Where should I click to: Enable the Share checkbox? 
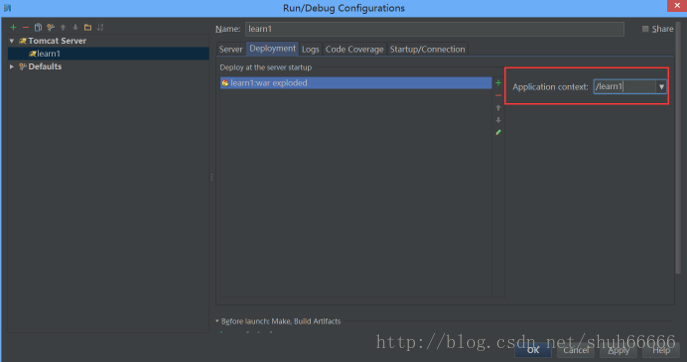pos(645,29)
